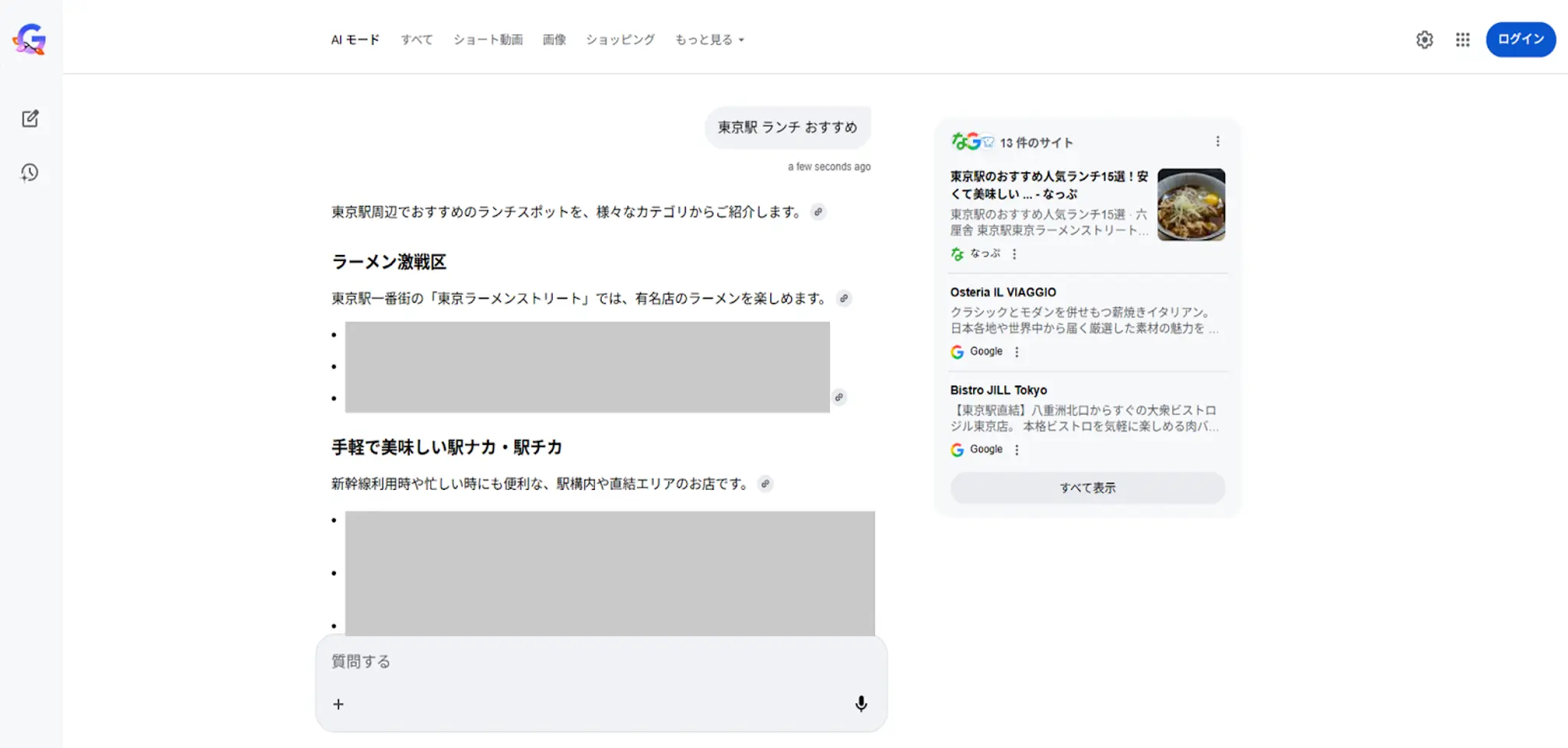Open the three-dot menu next to なっぷ
1568x748 pixels.
click(x=1014, y=253)
